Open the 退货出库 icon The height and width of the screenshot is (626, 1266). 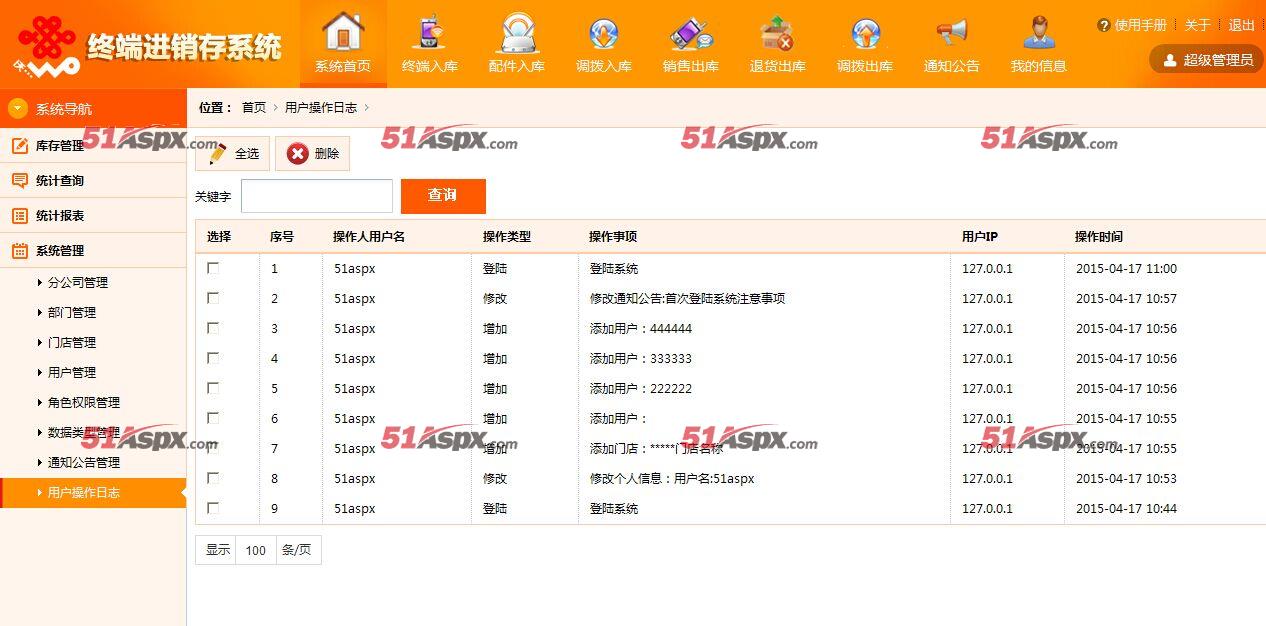click(x=777, y=34)
